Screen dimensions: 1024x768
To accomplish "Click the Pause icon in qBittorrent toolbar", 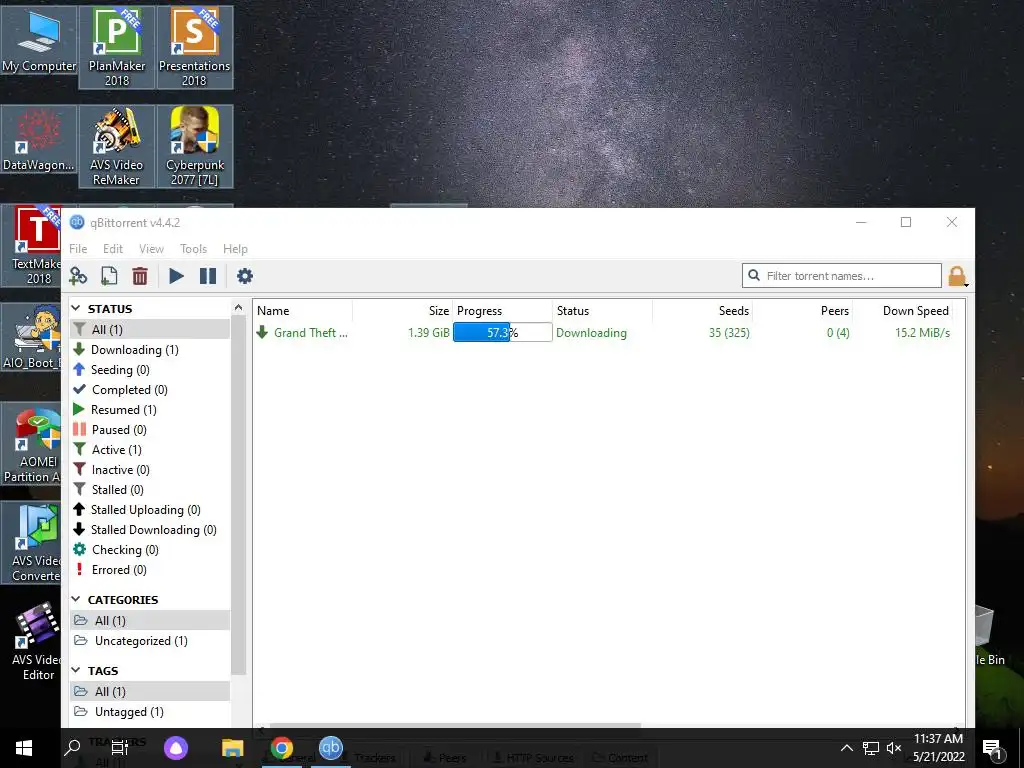I will pos(208,276).
